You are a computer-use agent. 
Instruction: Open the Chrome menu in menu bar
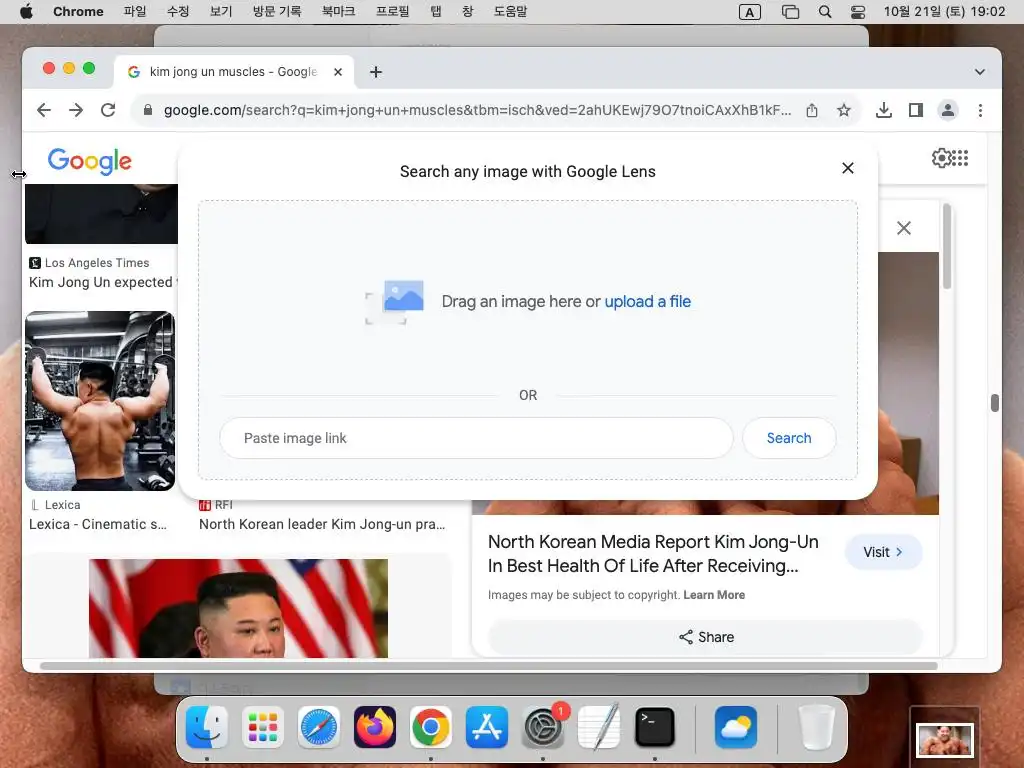point(78,11)
